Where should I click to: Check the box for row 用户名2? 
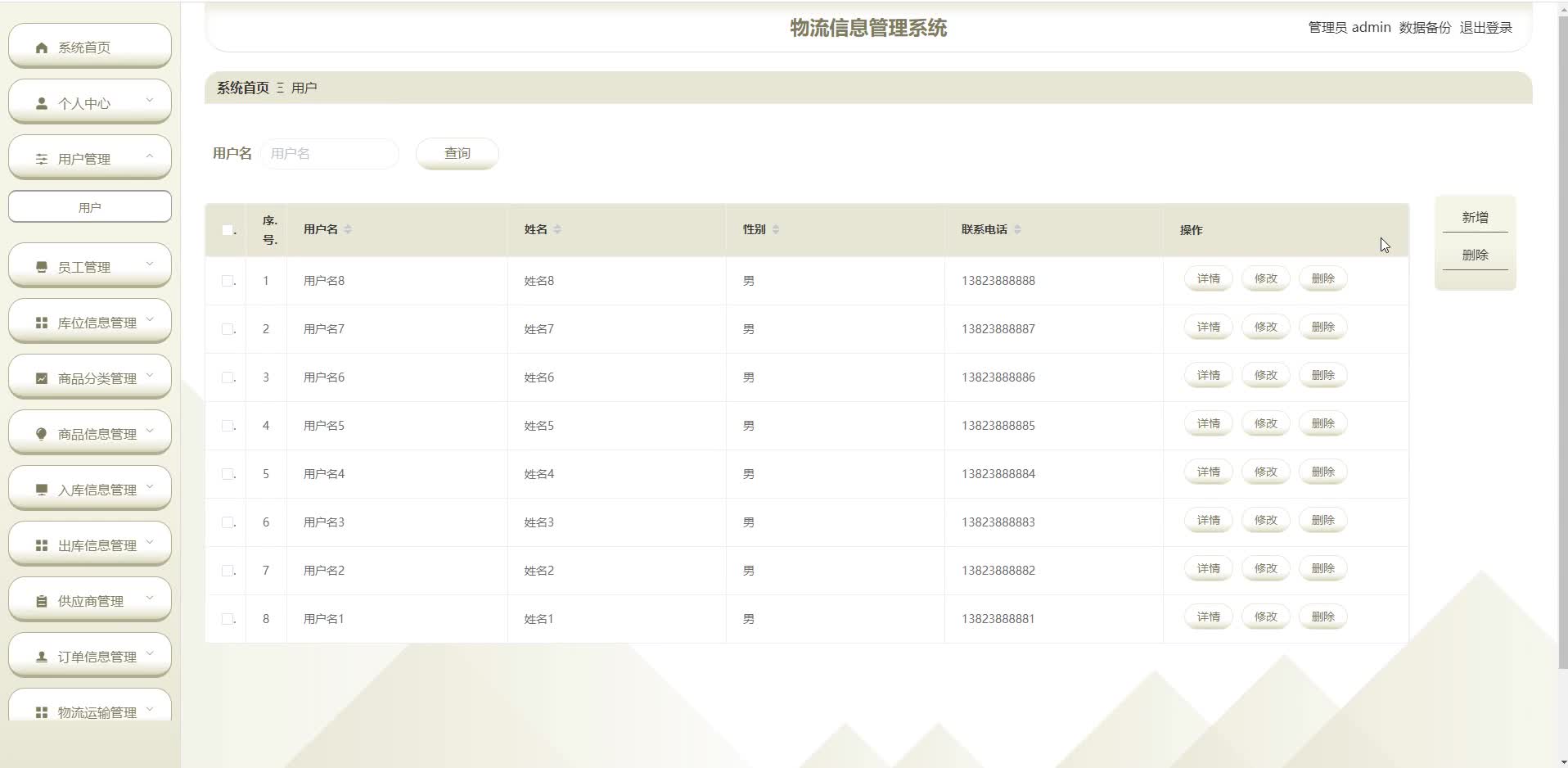tap(228, 571)
